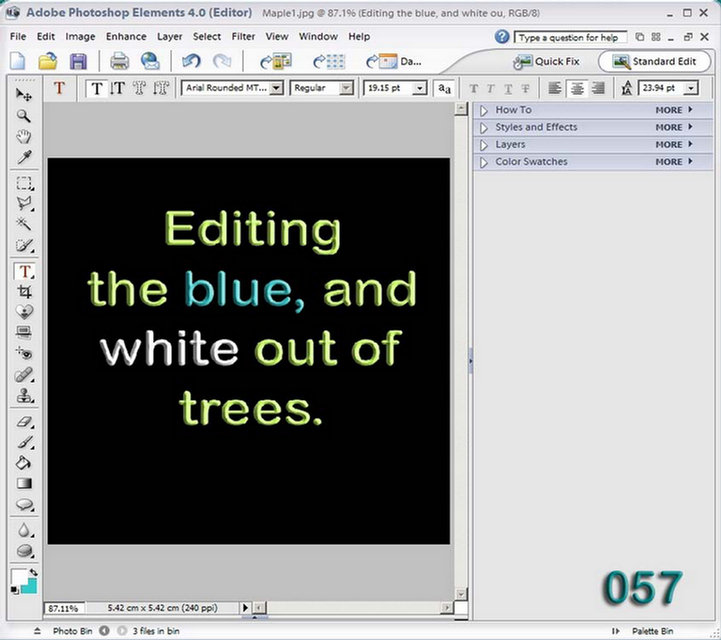This screenshot has width=721, height=640.
Task: Open the 19.15 pt font size dropdown
Action: click(x=419, y=88)
